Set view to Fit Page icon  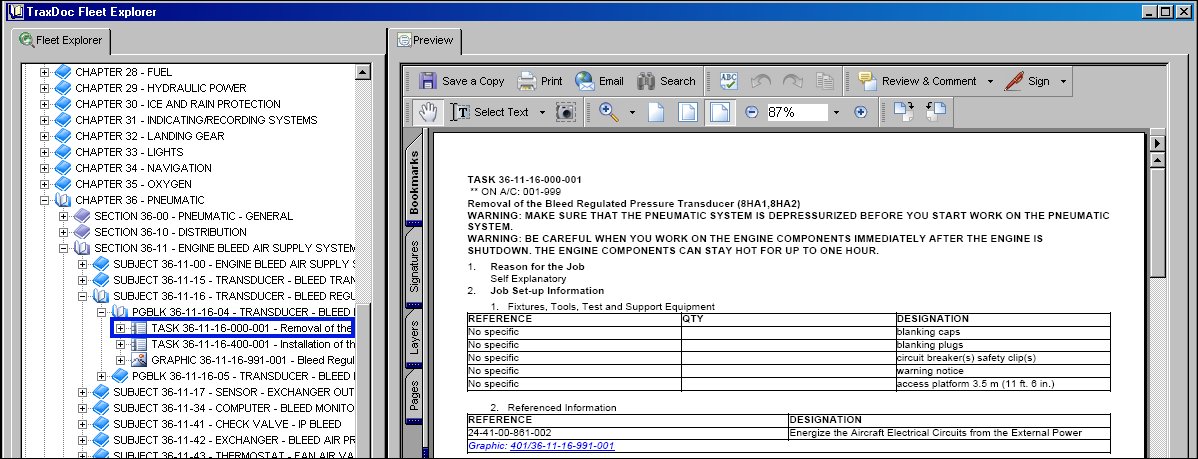pos(688,112)
